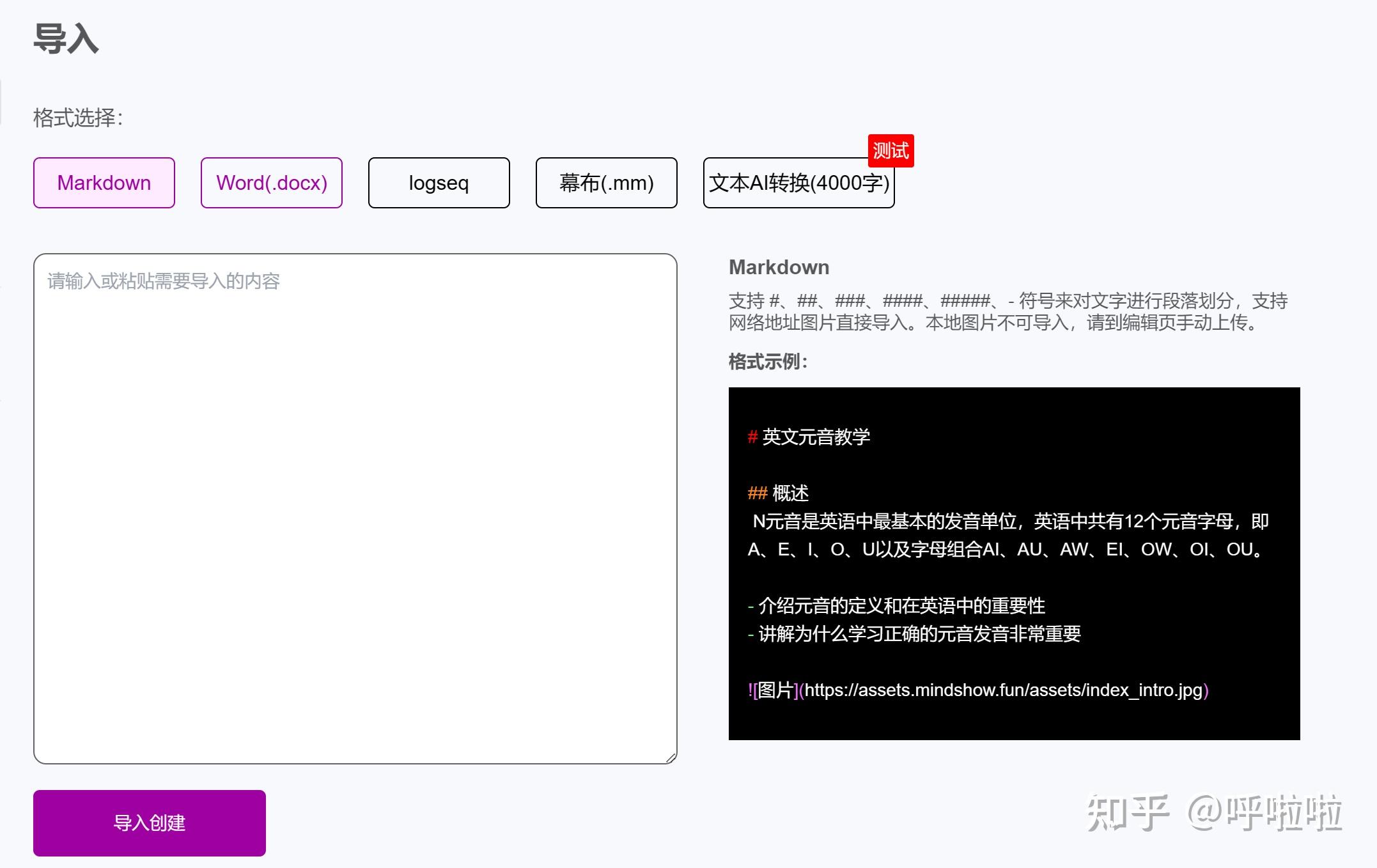Click the 格式示例 label

(x=768, y=362)
